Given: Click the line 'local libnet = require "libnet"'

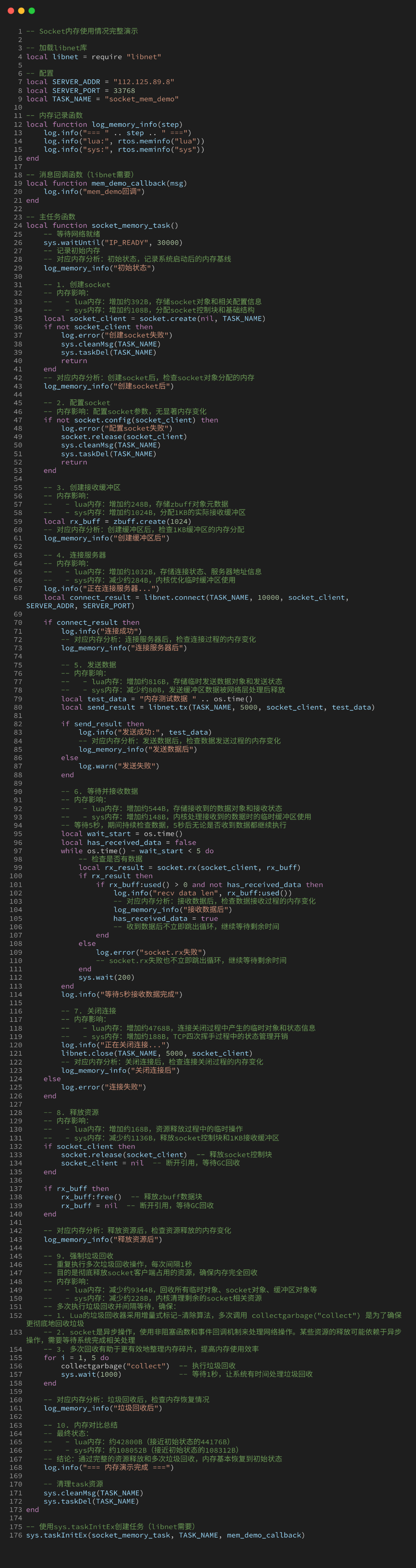Looking at the screenshot, I should pos(94,57).
